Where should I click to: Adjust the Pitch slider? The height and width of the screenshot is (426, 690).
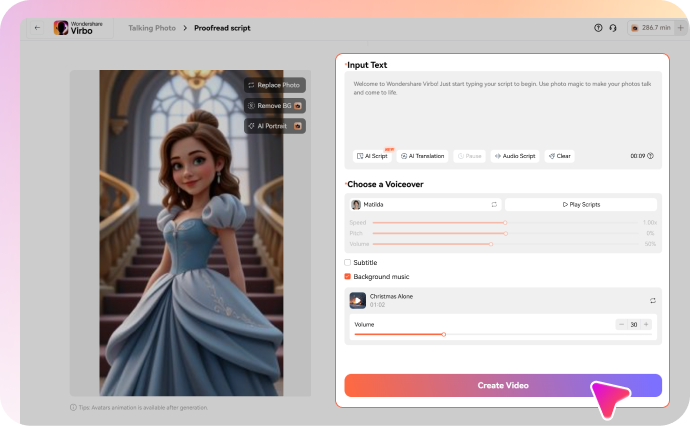[x=506, y=233]
